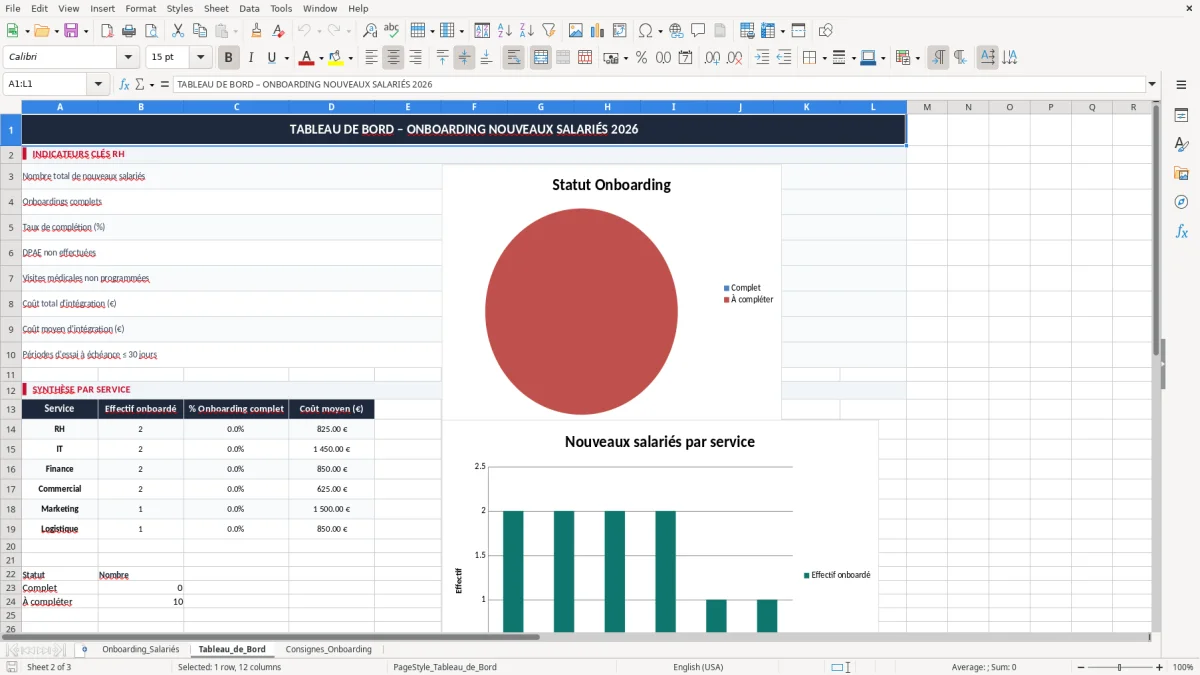Viewport: 1200px width, 675px height.
Task: Open the Data menu
Action: 249,8
